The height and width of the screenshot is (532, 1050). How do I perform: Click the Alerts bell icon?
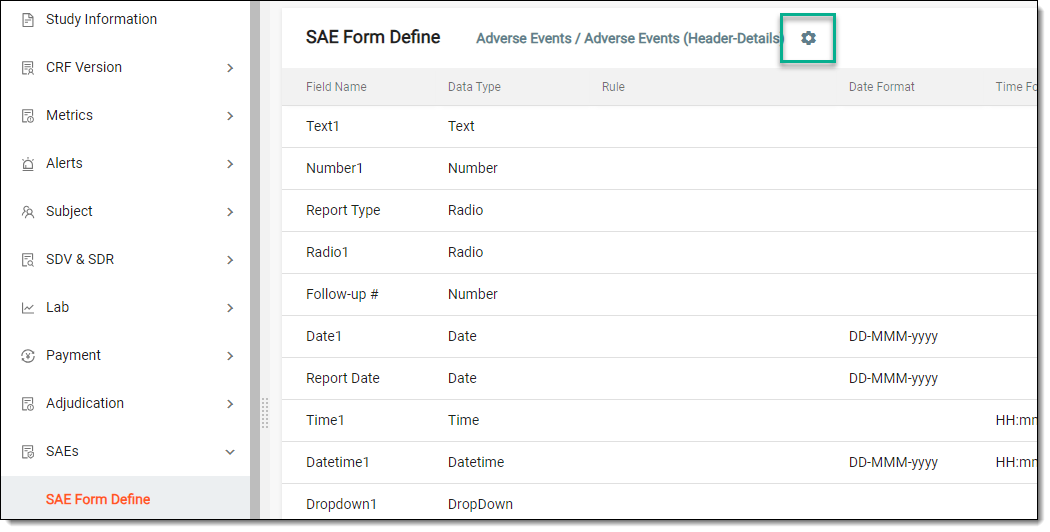[28, 164]
